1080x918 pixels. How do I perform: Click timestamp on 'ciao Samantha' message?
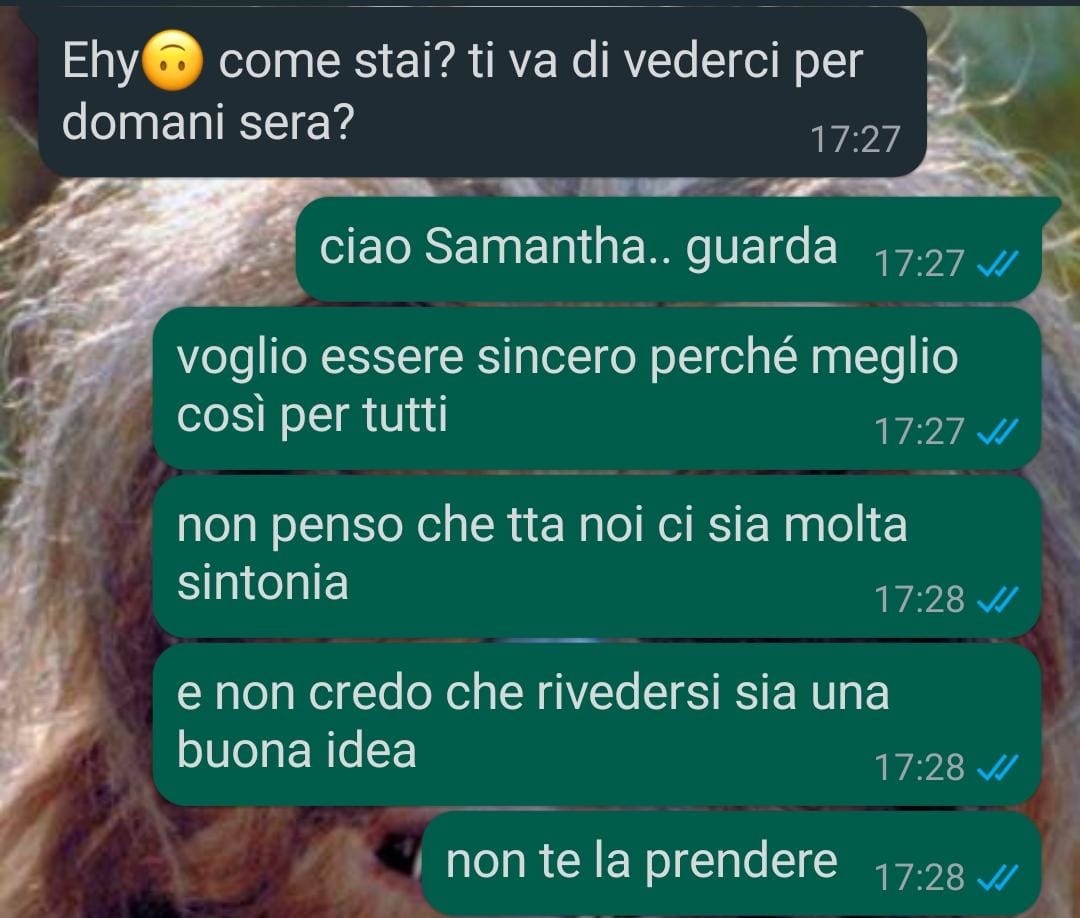pyautogui.click(x=919, y=264)
